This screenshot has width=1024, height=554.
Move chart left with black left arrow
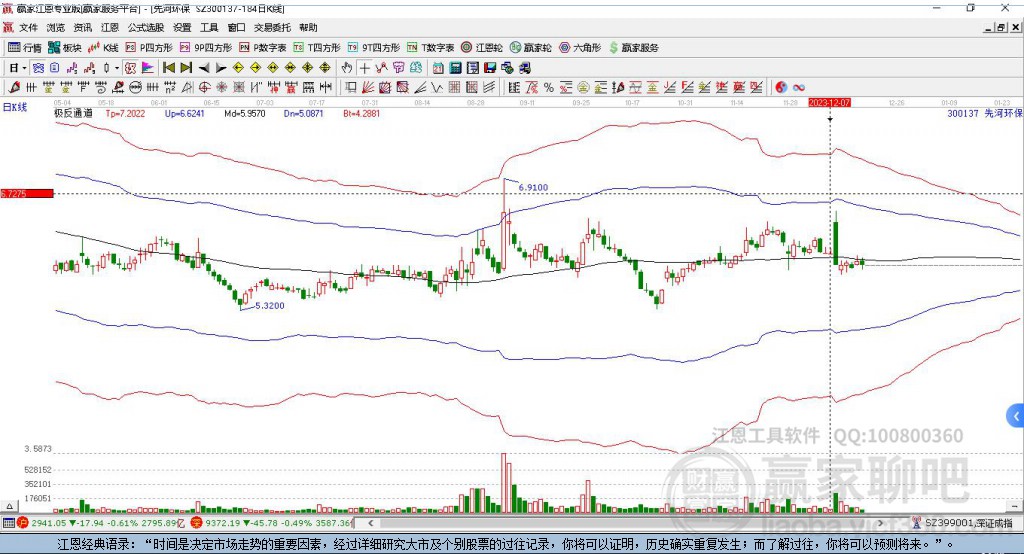coord(204,68)
